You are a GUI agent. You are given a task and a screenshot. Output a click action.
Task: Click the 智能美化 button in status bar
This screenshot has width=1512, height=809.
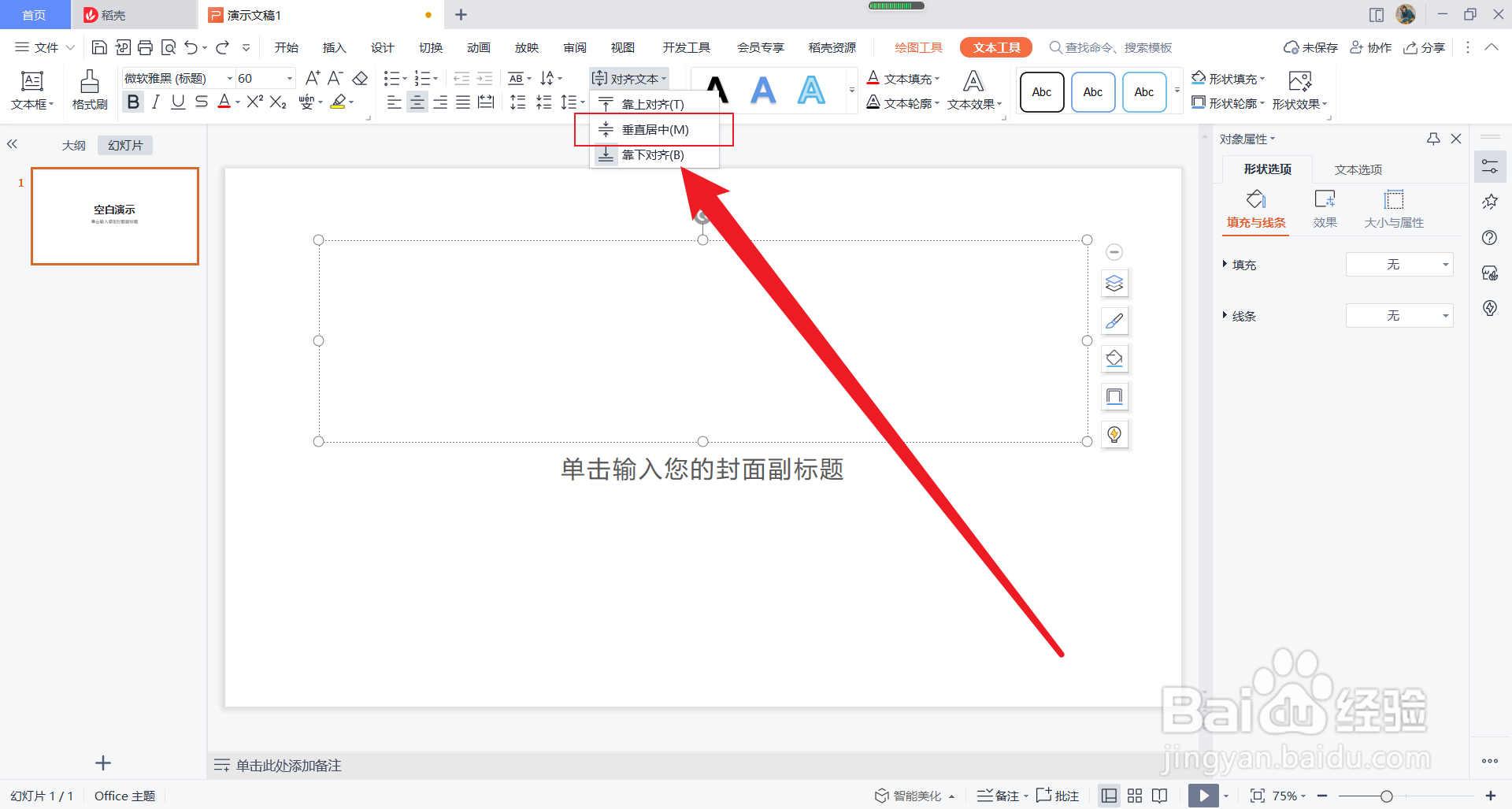point(915,796)
